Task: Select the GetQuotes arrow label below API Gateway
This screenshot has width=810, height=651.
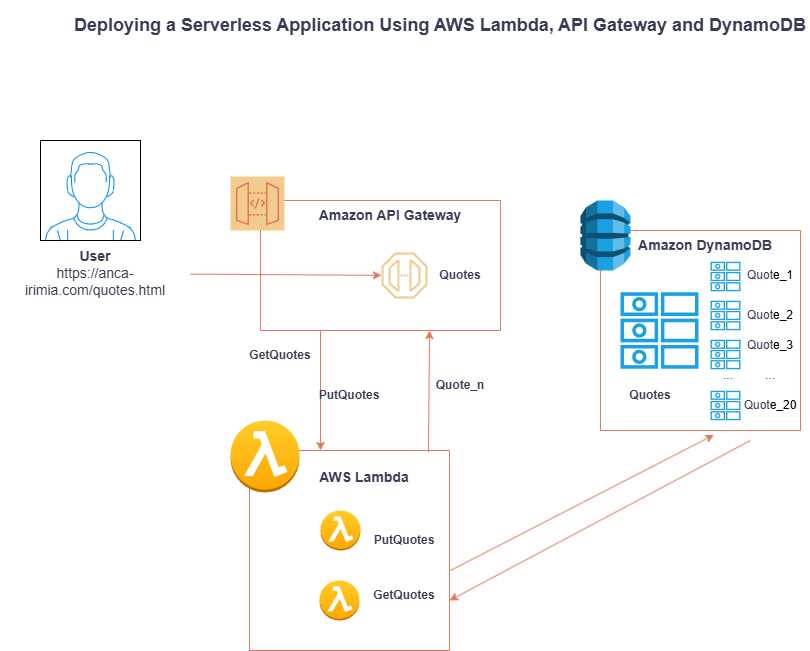Action: coord(280,355)
